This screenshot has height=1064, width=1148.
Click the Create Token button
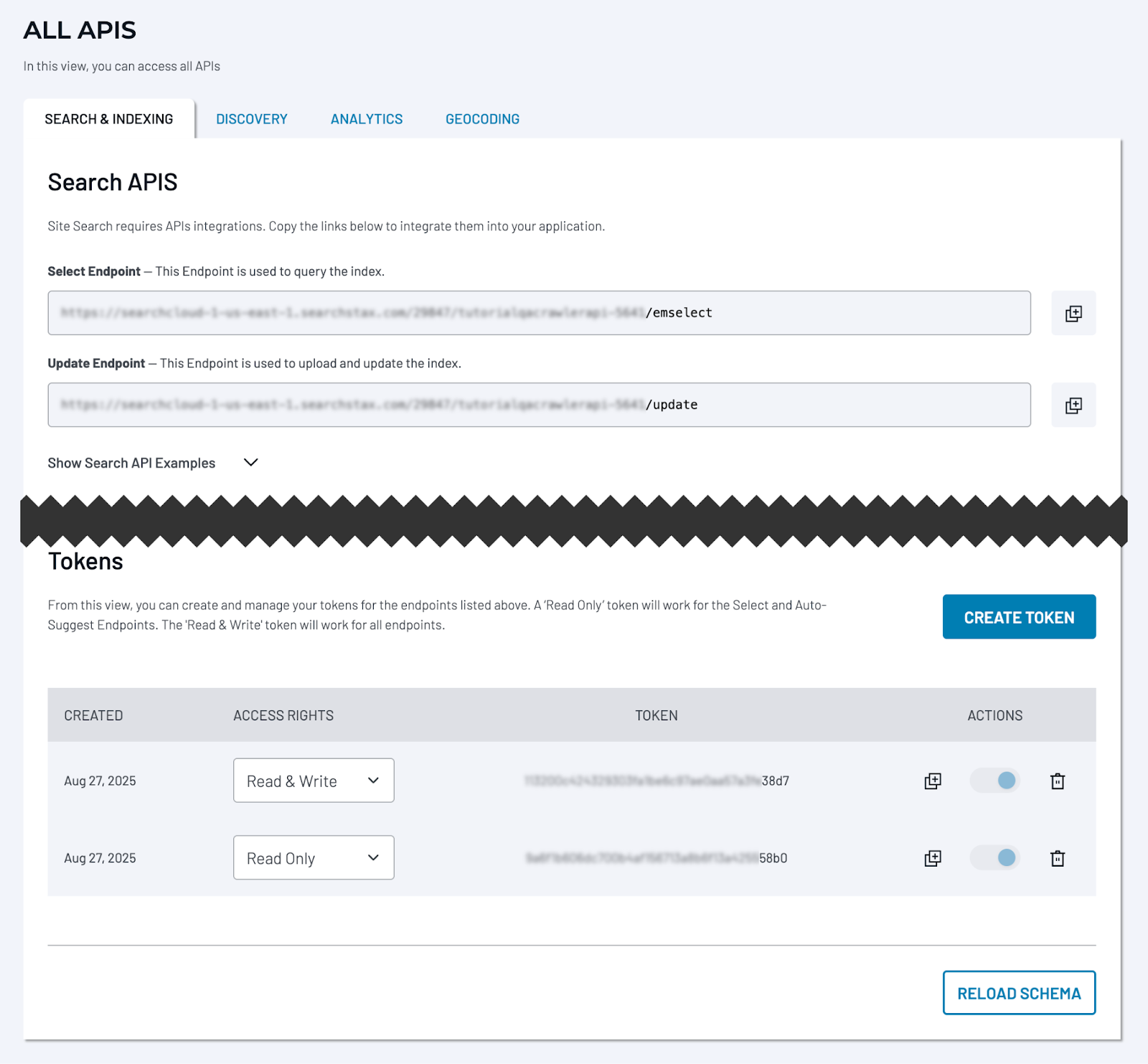click(x=1018, y=617)
